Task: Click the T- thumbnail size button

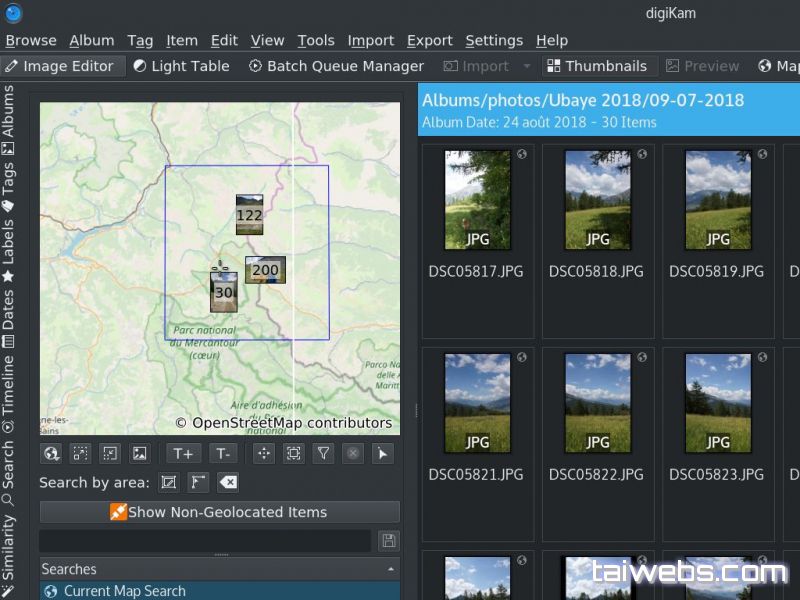Action: pos(223,453)
